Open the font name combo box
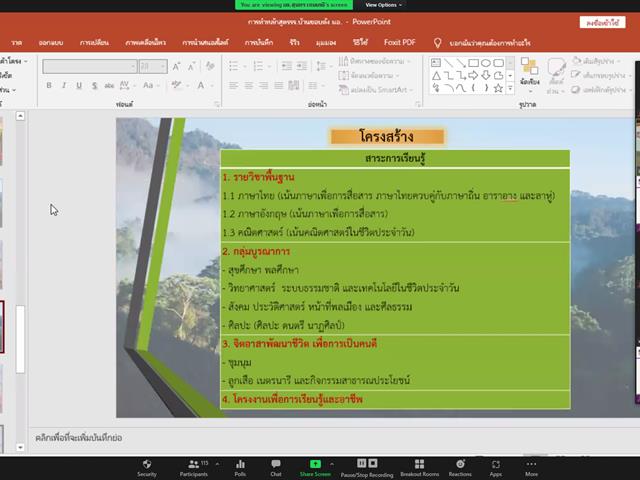 [x=89, y=66]
